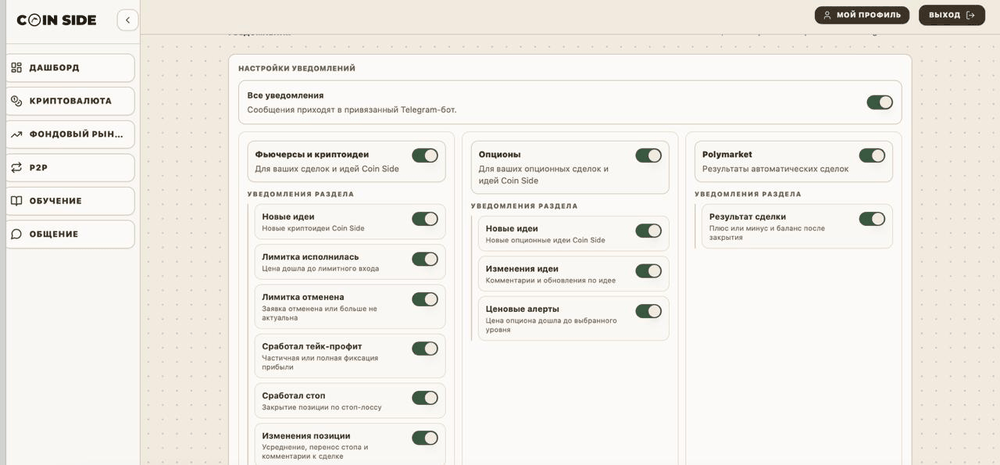Disable Лимитка исполнилась notifications
The image size is (1000, 465).
(425, 259)
